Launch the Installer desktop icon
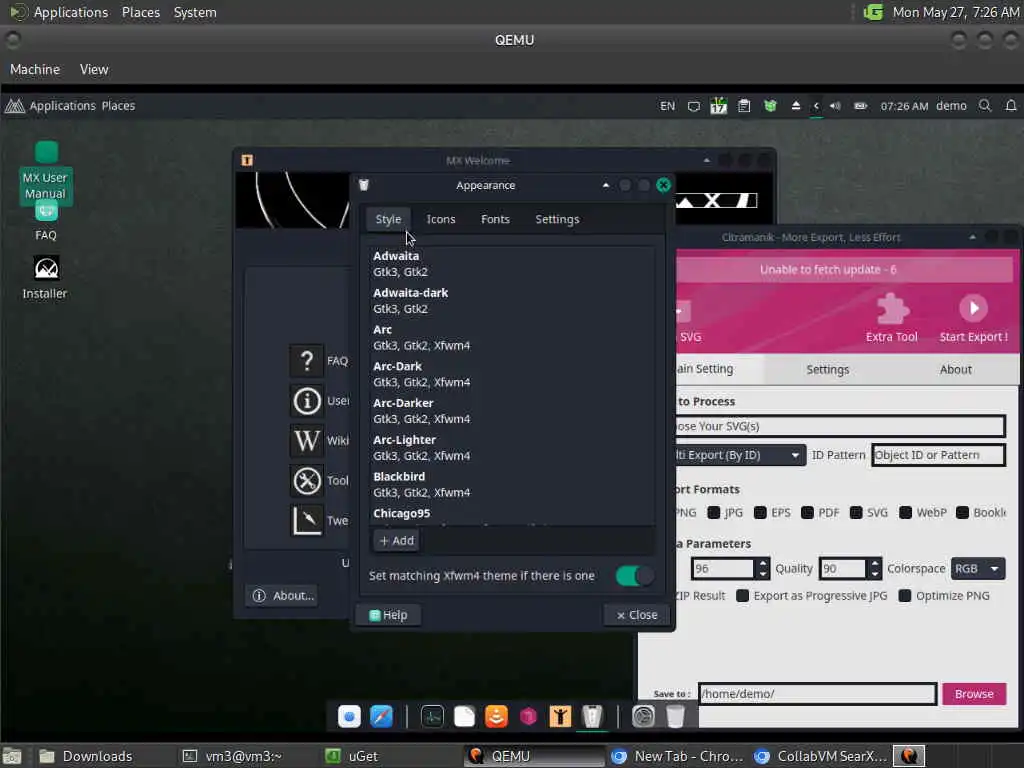 46,268
